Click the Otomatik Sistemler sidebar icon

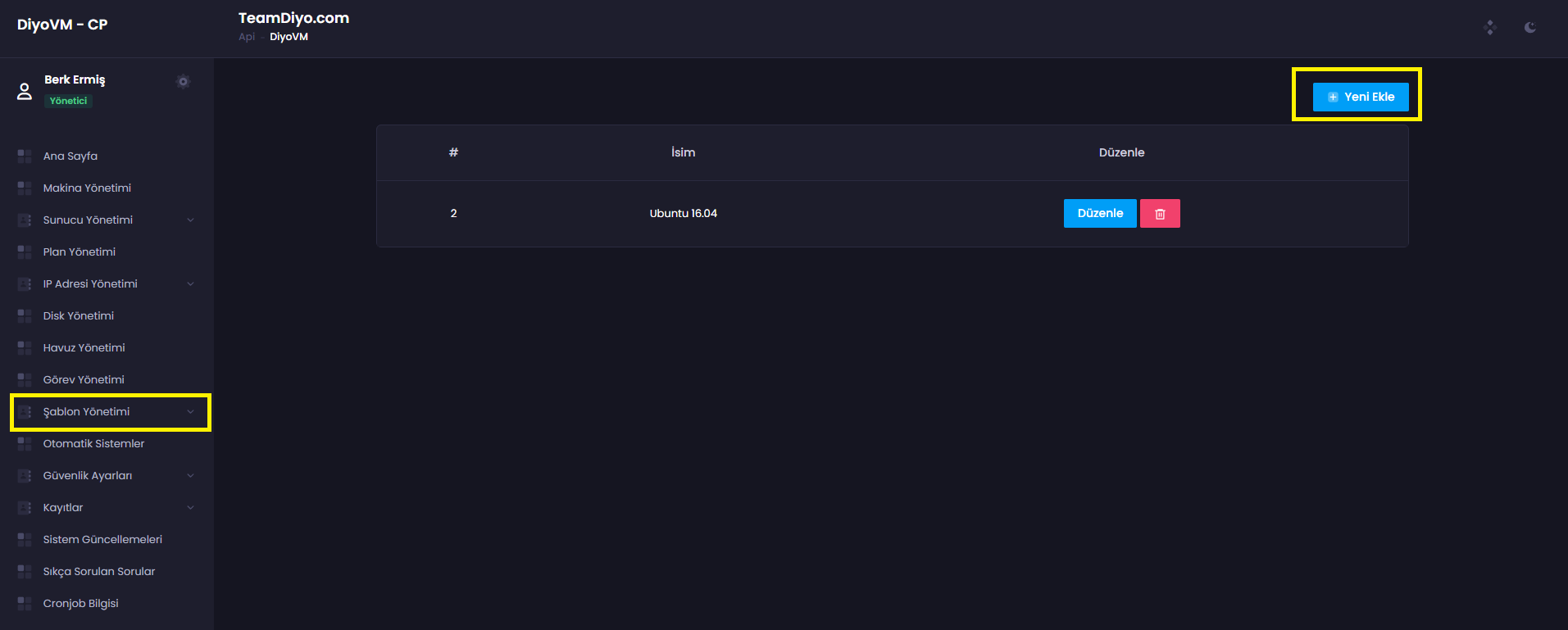[x=25, y=443]
